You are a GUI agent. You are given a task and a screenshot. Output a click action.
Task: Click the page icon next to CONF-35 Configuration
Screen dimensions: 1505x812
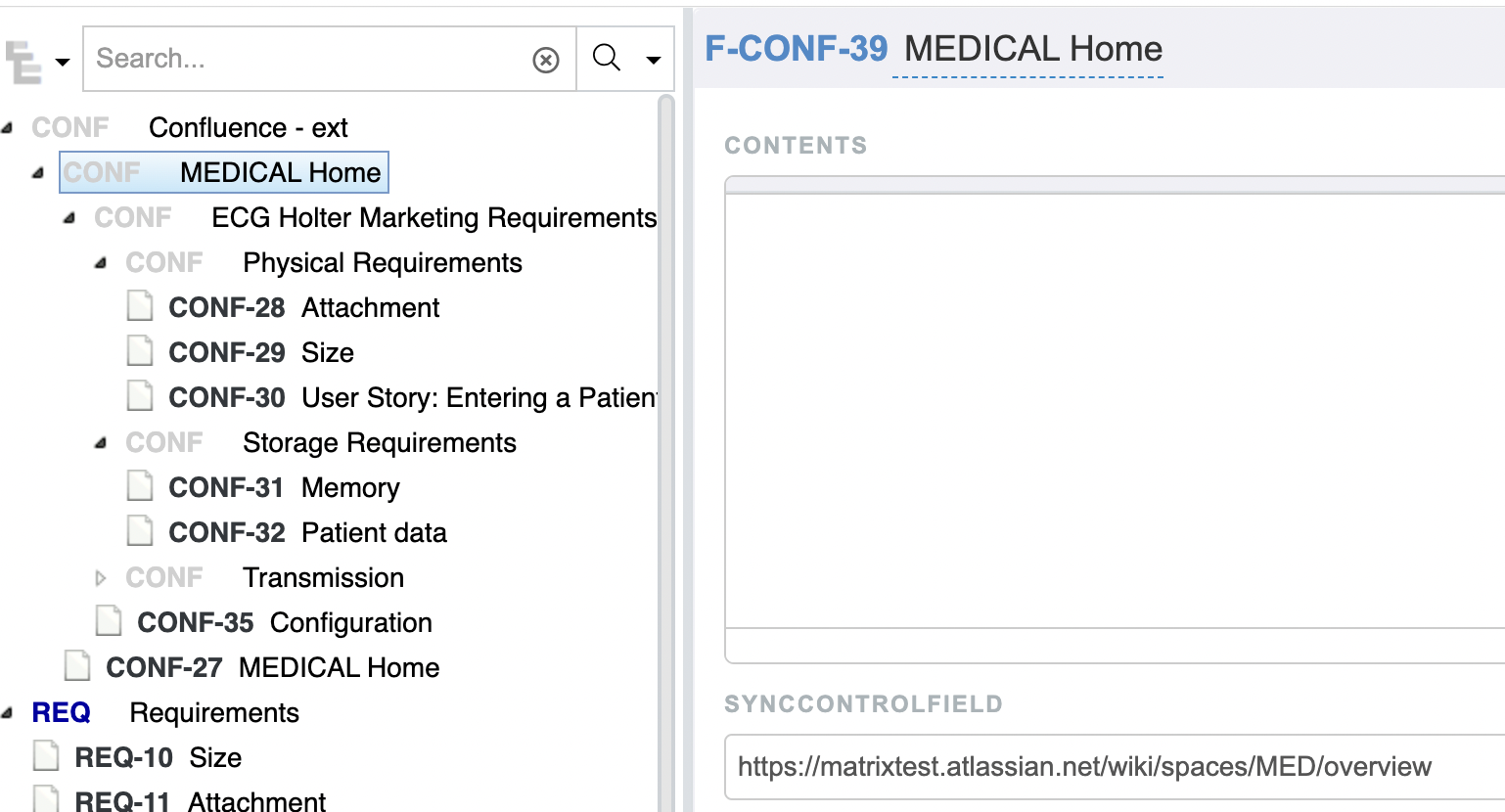(109, 621)
